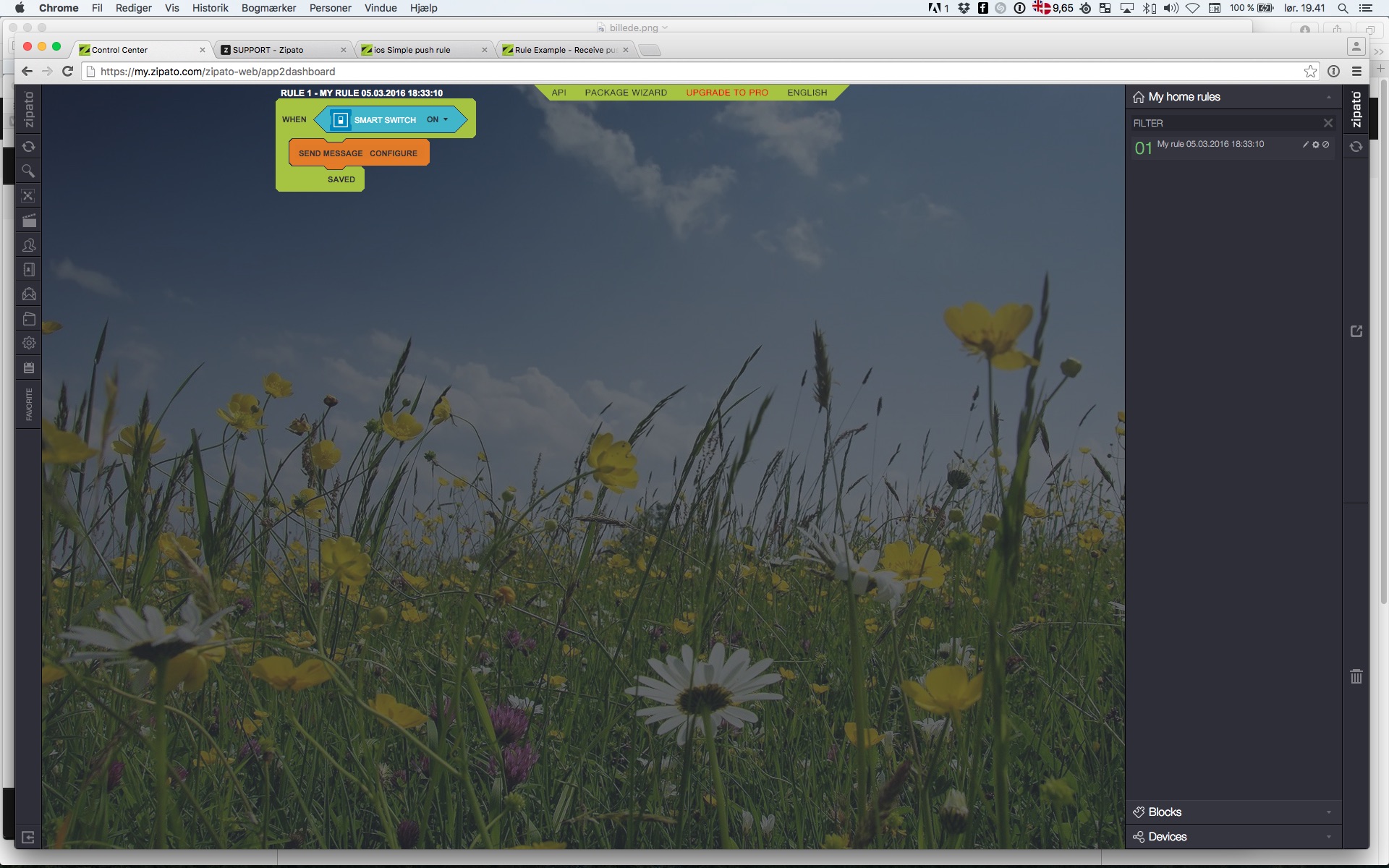Open the settings gear in left sidebar
This screenshot has width=1389, height=868.
click(29, 343)
